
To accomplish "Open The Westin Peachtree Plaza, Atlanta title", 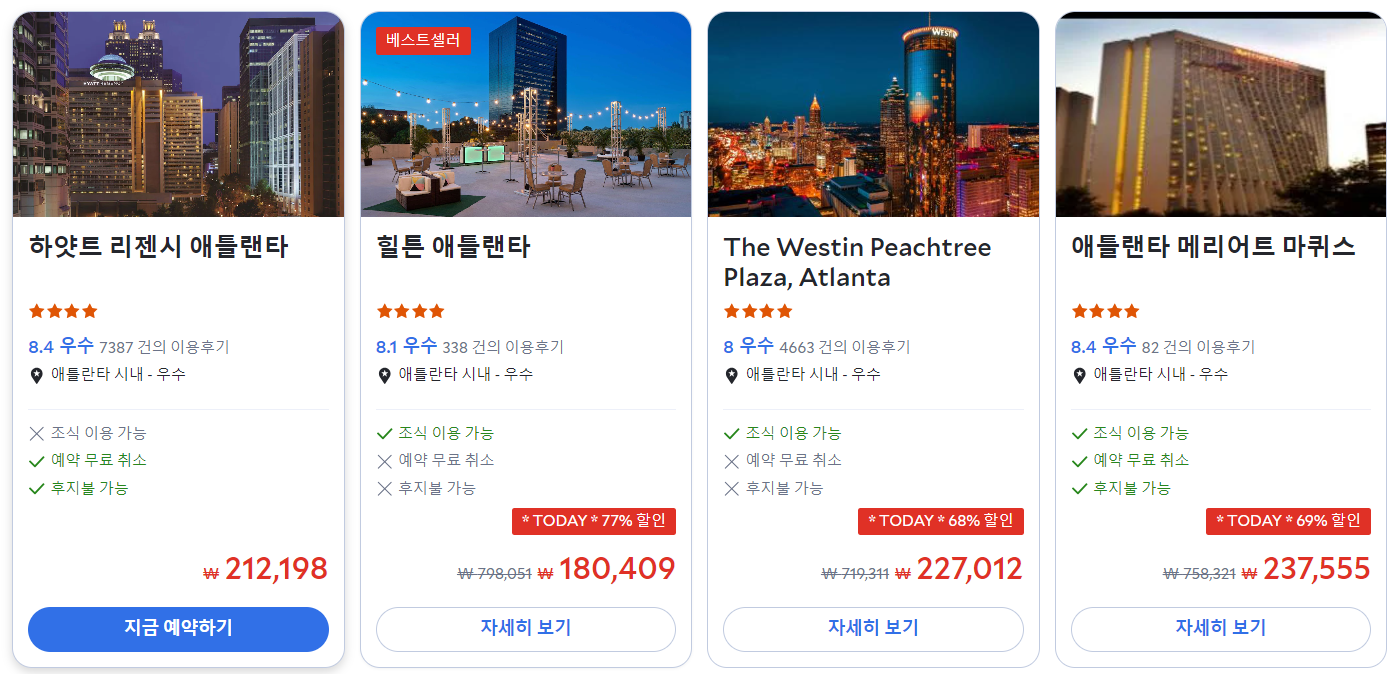I will 857,262.
